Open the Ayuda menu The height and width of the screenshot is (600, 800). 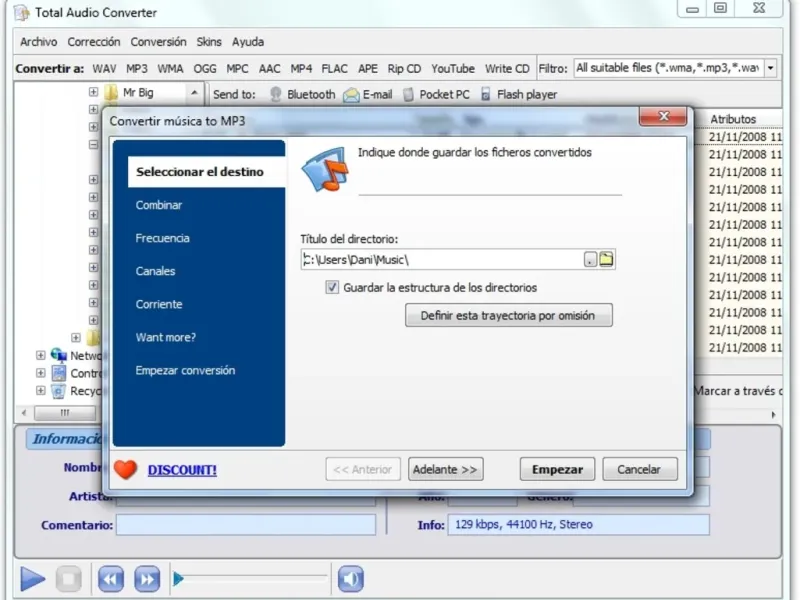(x=248, y=42)
